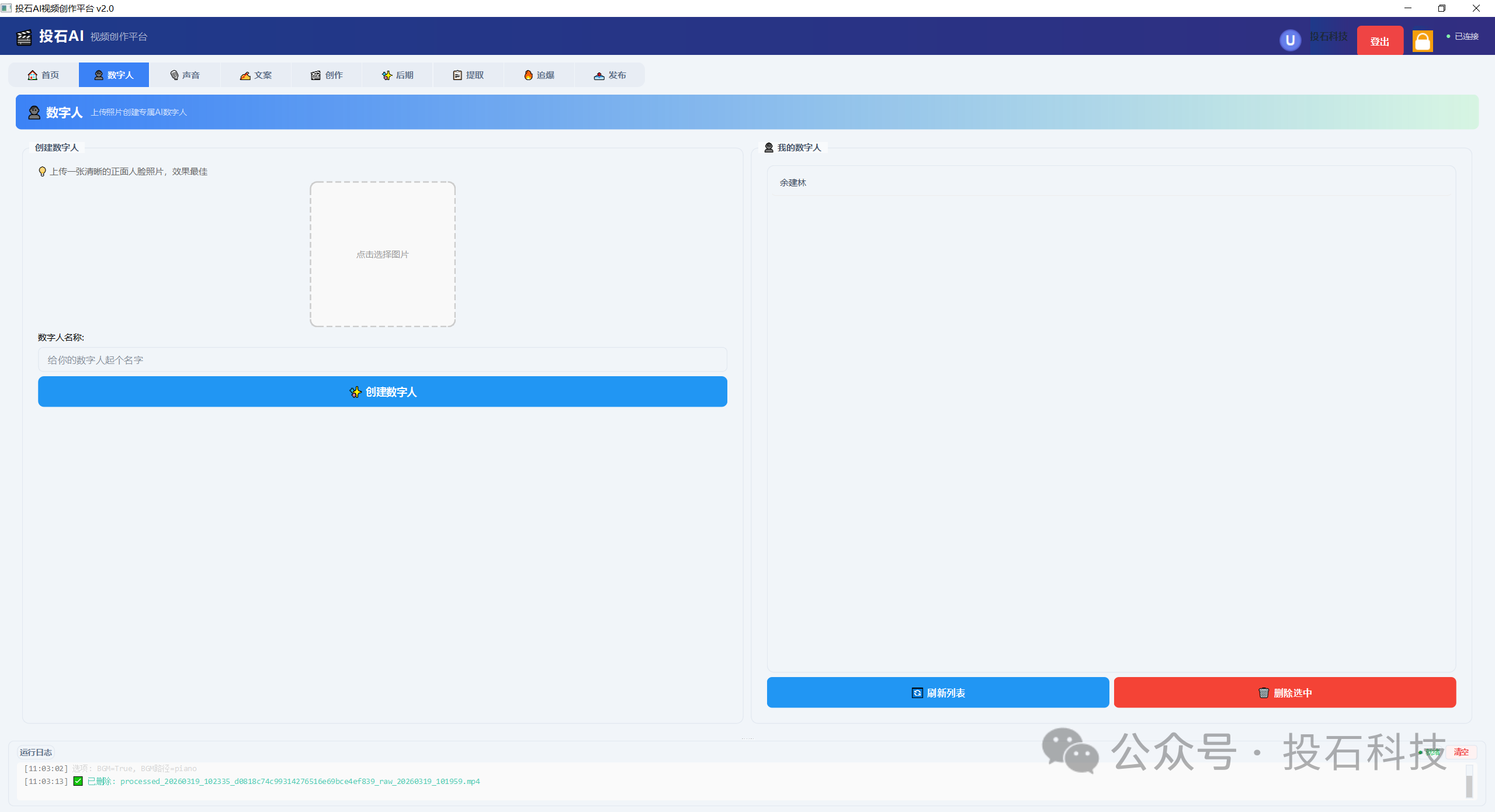Click 创建数字人 create button
Image resolution: width=1495 pixels, height=812 pixels.
(x=383, y=391)
